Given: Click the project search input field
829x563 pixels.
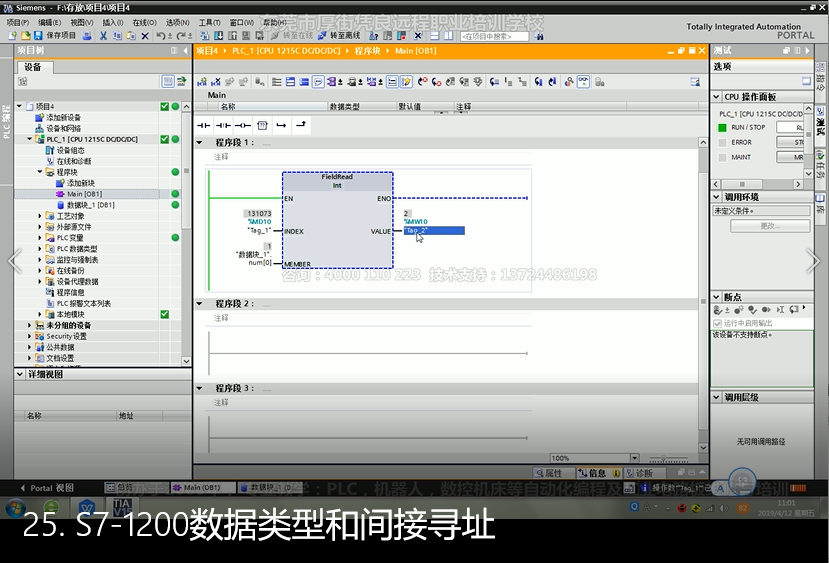Looking at the screenshot, I should click(x=494, y=36).
